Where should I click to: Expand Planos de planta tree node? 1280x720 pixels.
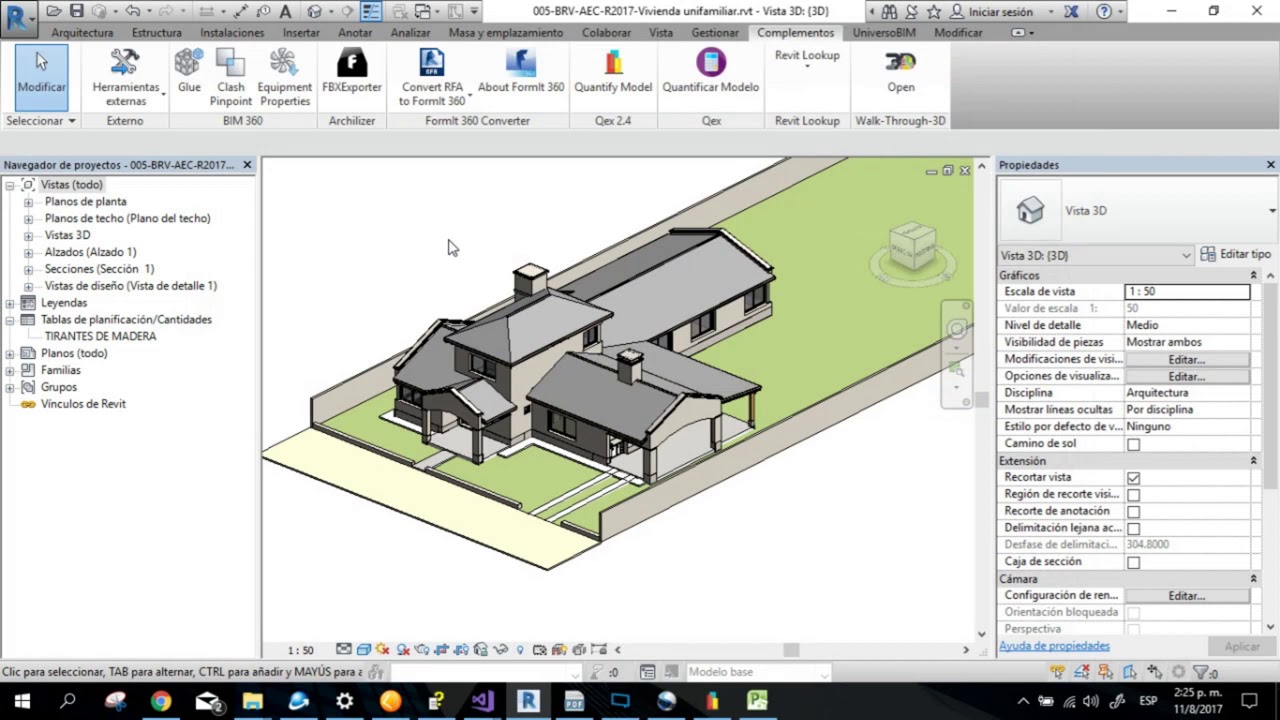[28, 202]
